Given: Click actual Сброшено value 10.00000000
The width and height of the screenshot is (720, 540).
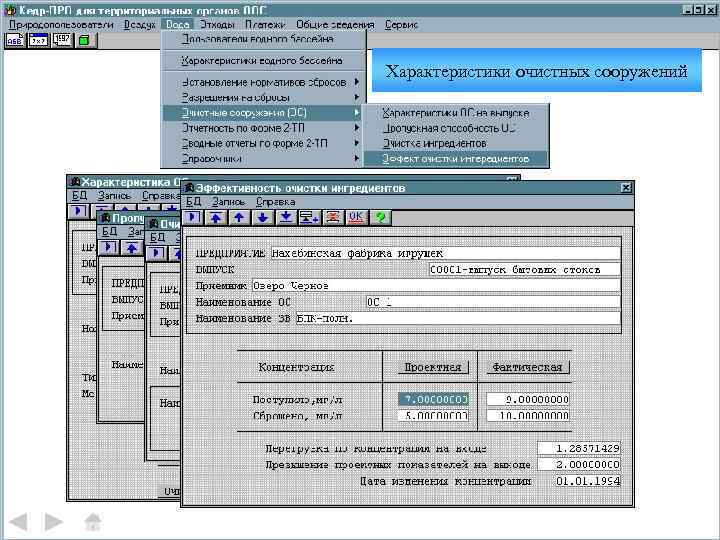Looking at the screenshot, I should [x=528, y=416].
